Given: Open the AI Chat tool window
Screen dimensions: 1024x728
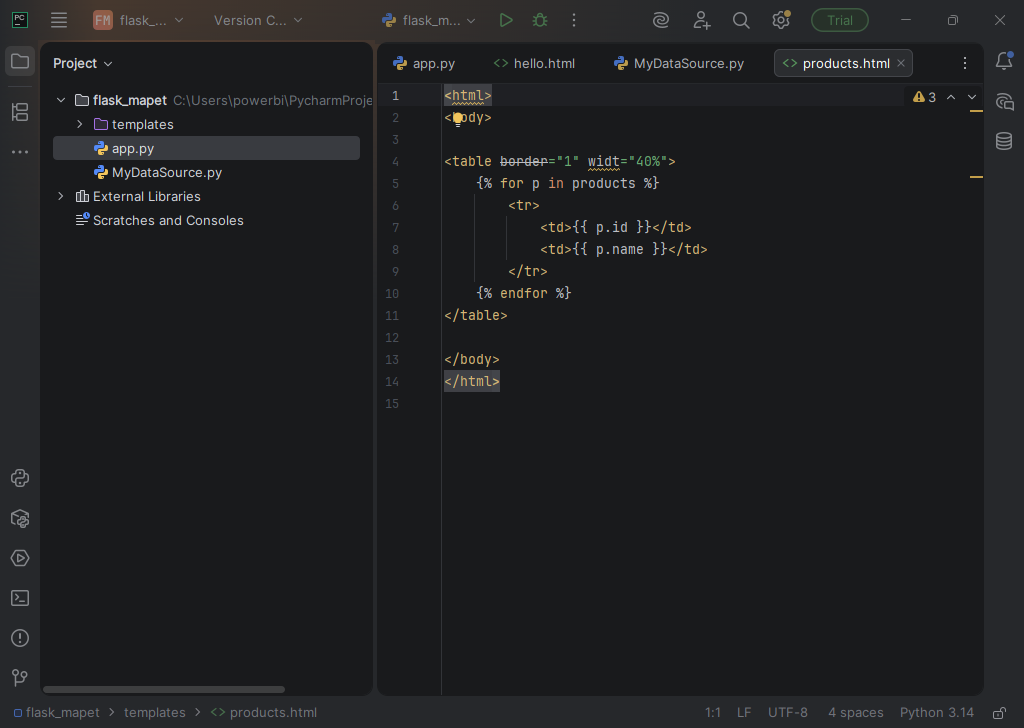Looking at the screenshot, I should [1004, 102].
